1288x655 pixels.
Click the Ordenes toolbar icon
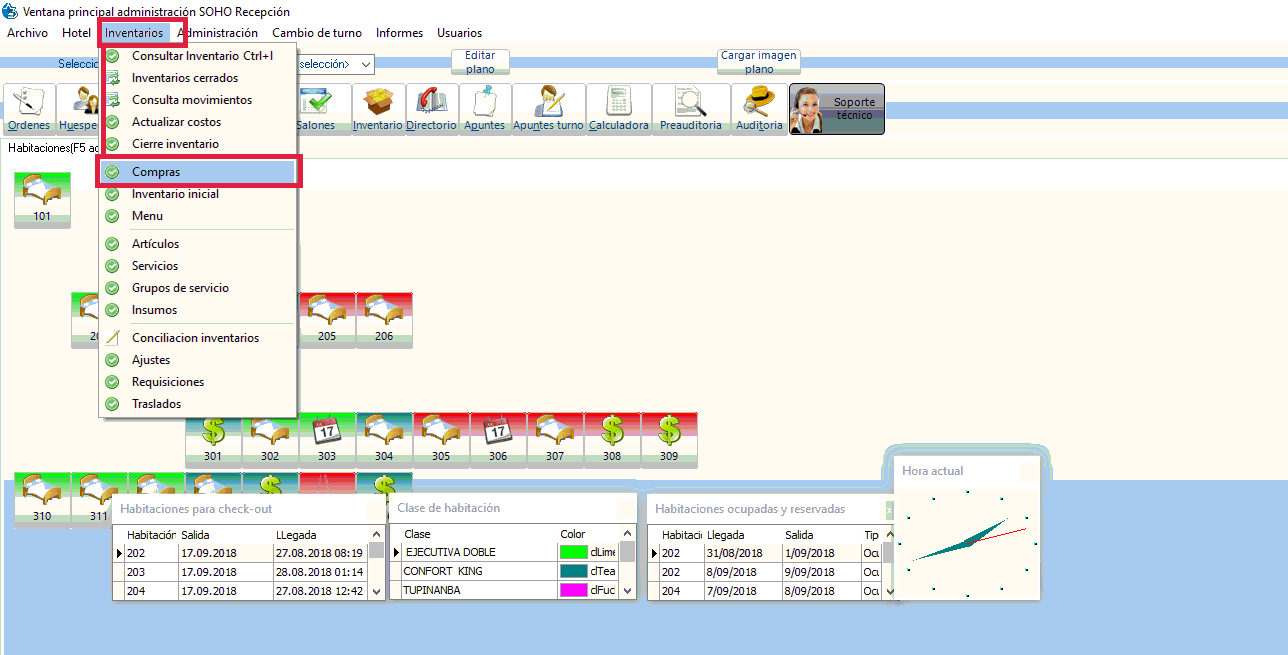point(28,108)
